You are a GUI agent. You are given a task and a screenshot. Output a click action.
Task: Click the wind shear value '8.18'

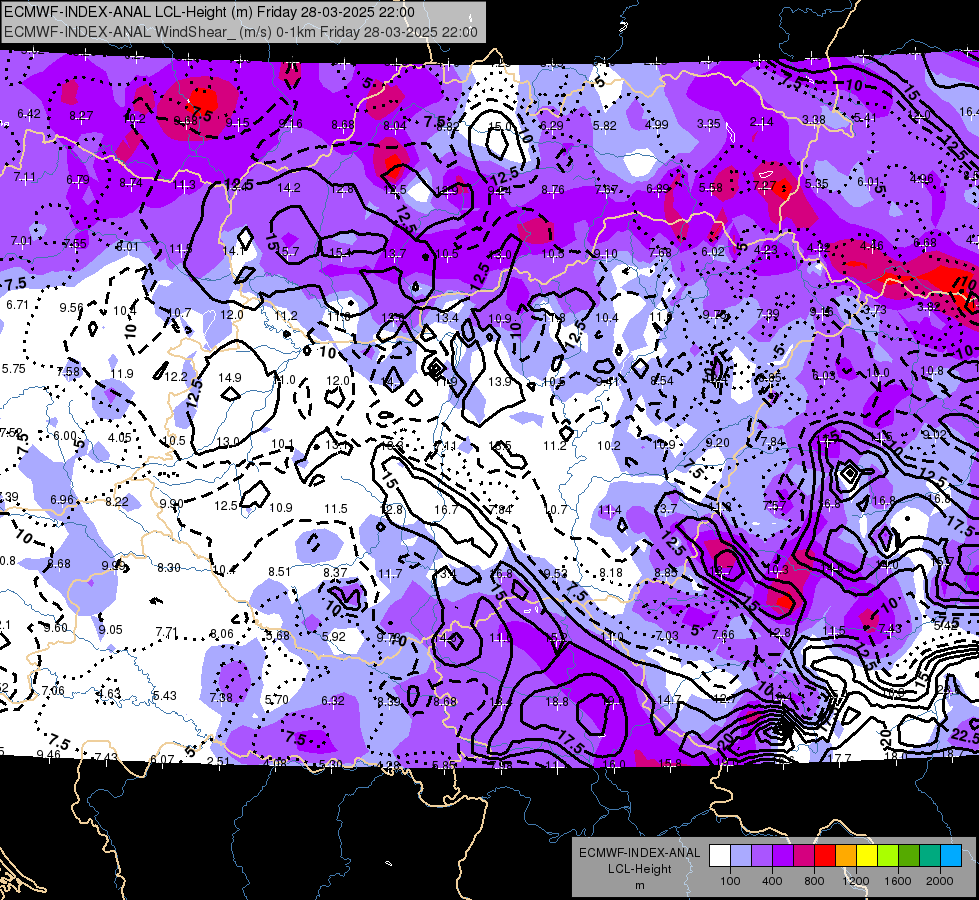[x=611, y=572]
